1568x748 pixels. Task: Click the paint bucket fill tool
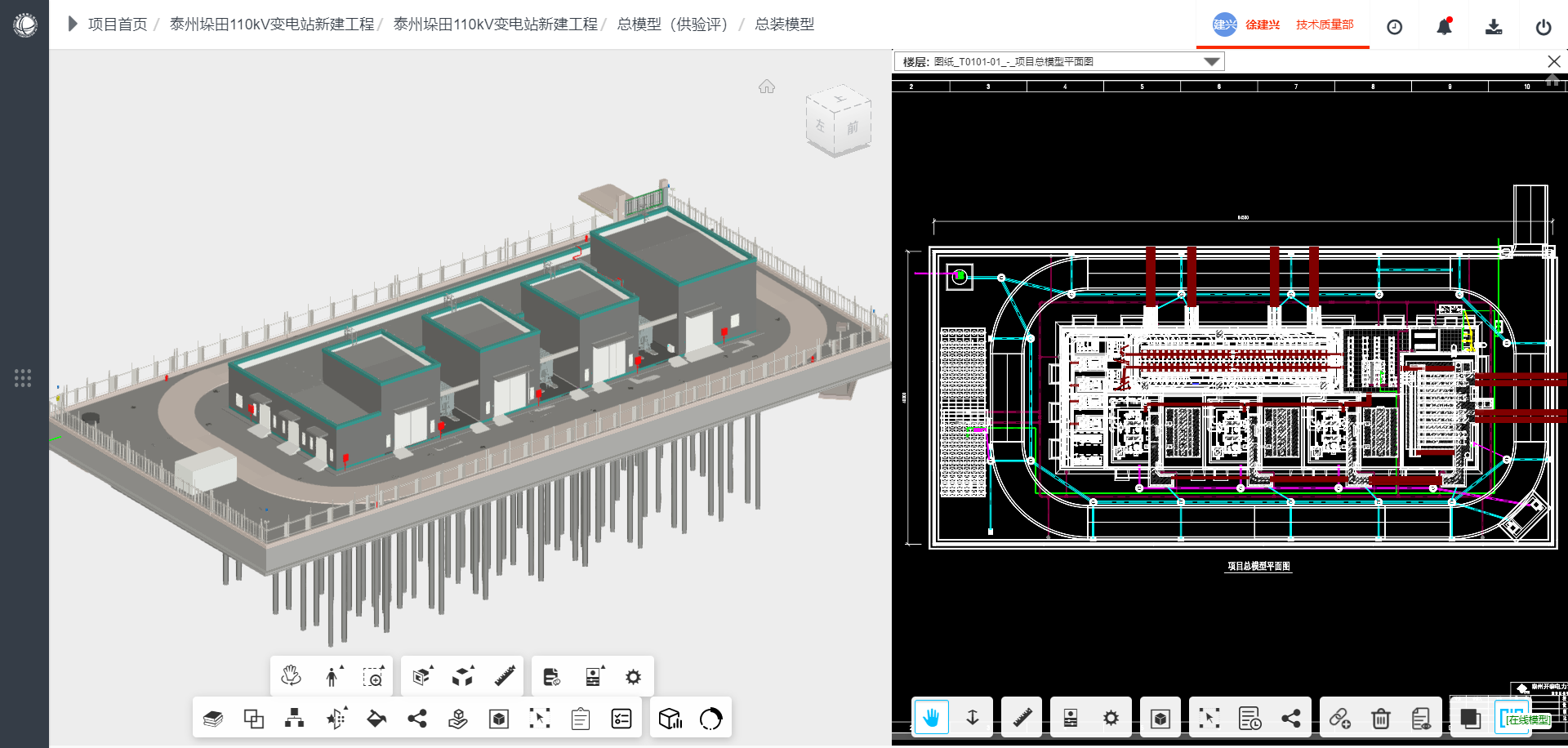376,719
